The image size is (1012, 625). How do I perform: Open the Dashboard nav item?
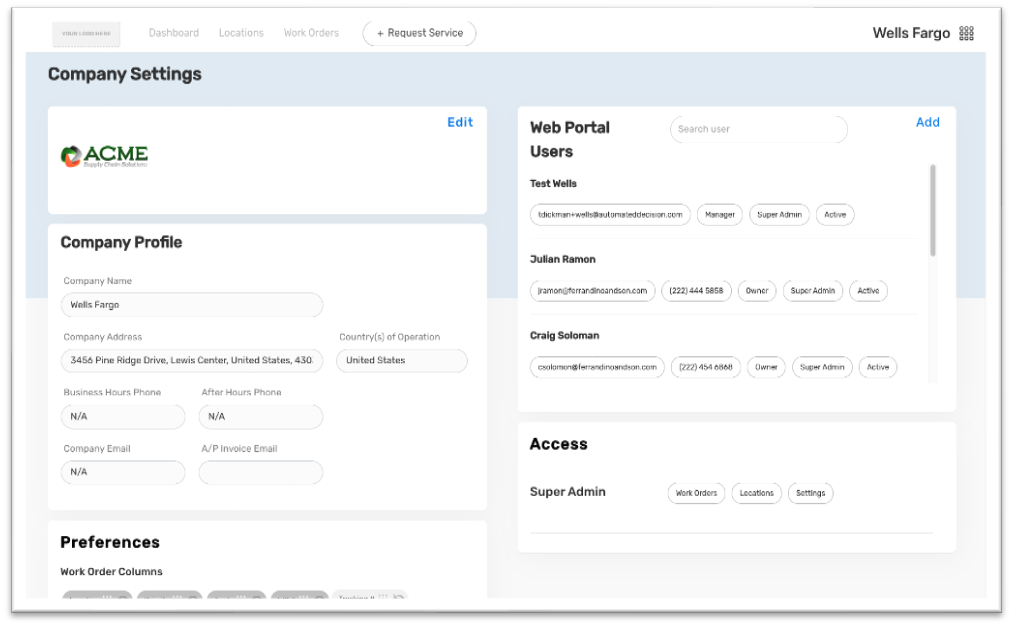pos(174,33)
